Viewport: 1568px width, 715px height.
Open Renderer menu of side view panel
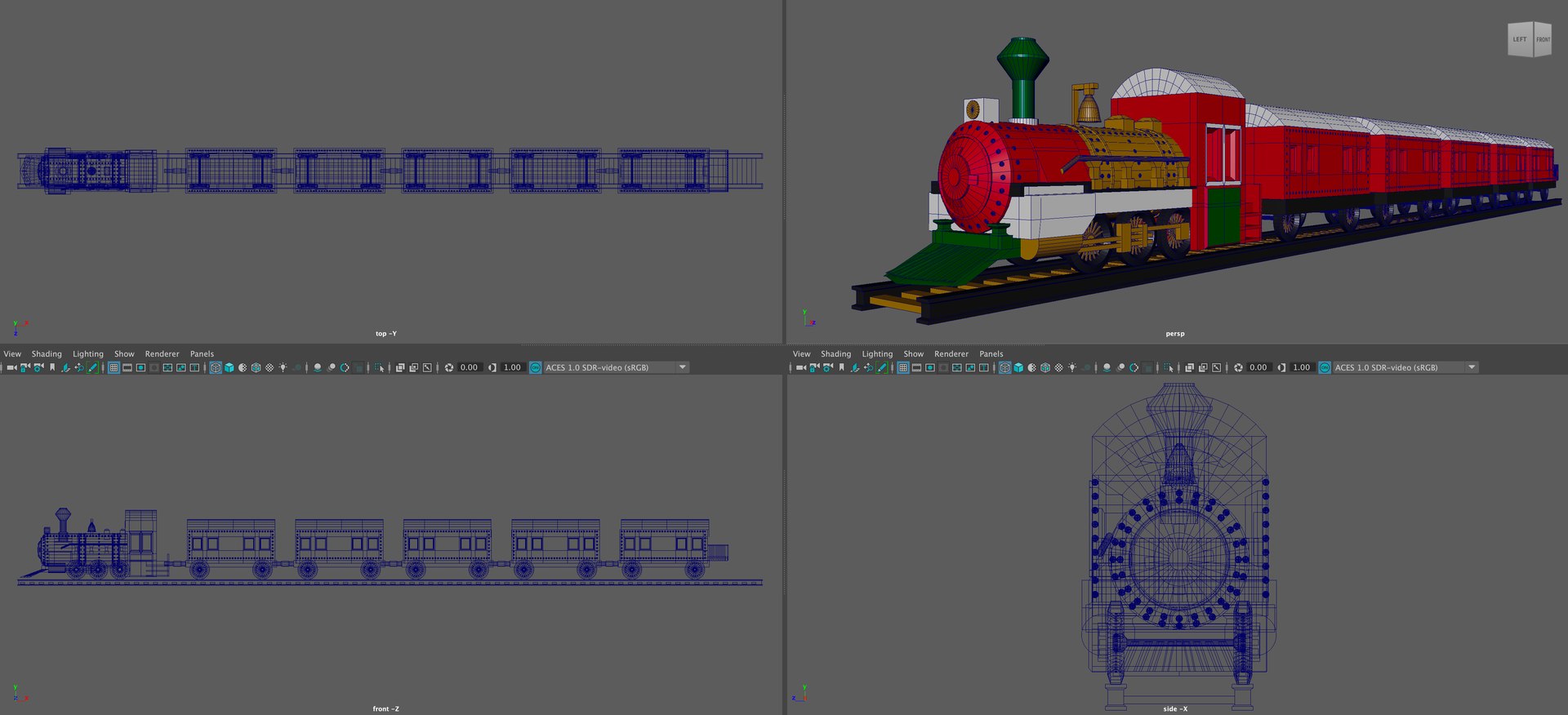951,354
